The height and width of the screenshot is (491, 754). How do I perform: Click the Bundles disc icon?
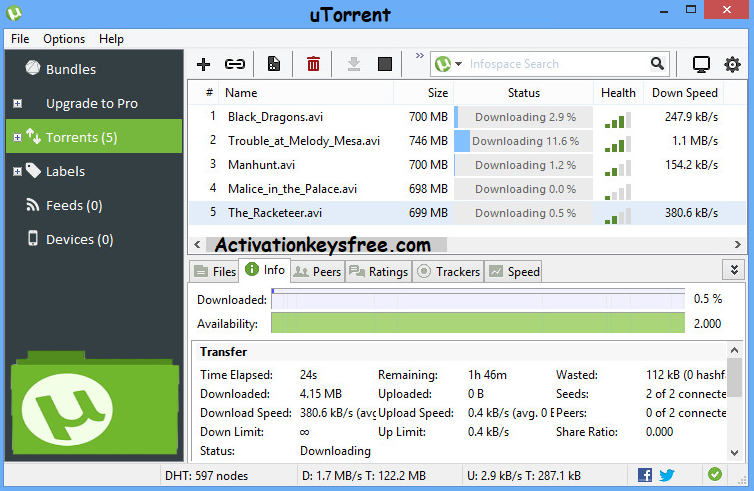pyautogui.click(x=33, y=68)
